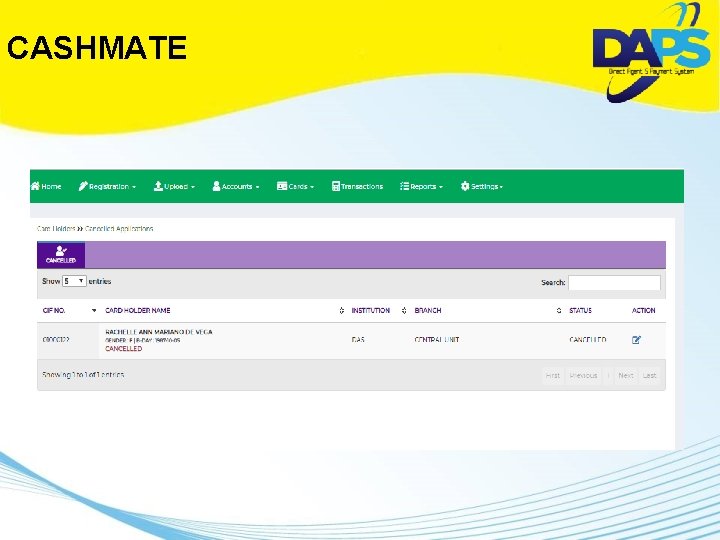Click the Cards ID card icon
This screenshot has height=540, width=720.
(x=282, y=186)
